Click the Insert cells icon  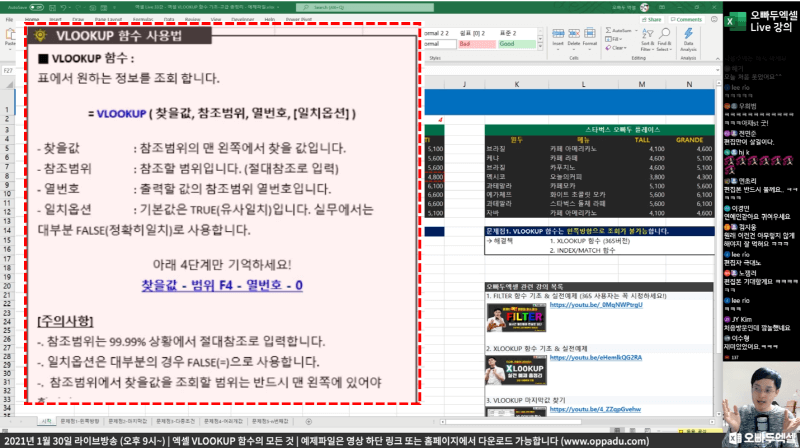click(558, 36)
